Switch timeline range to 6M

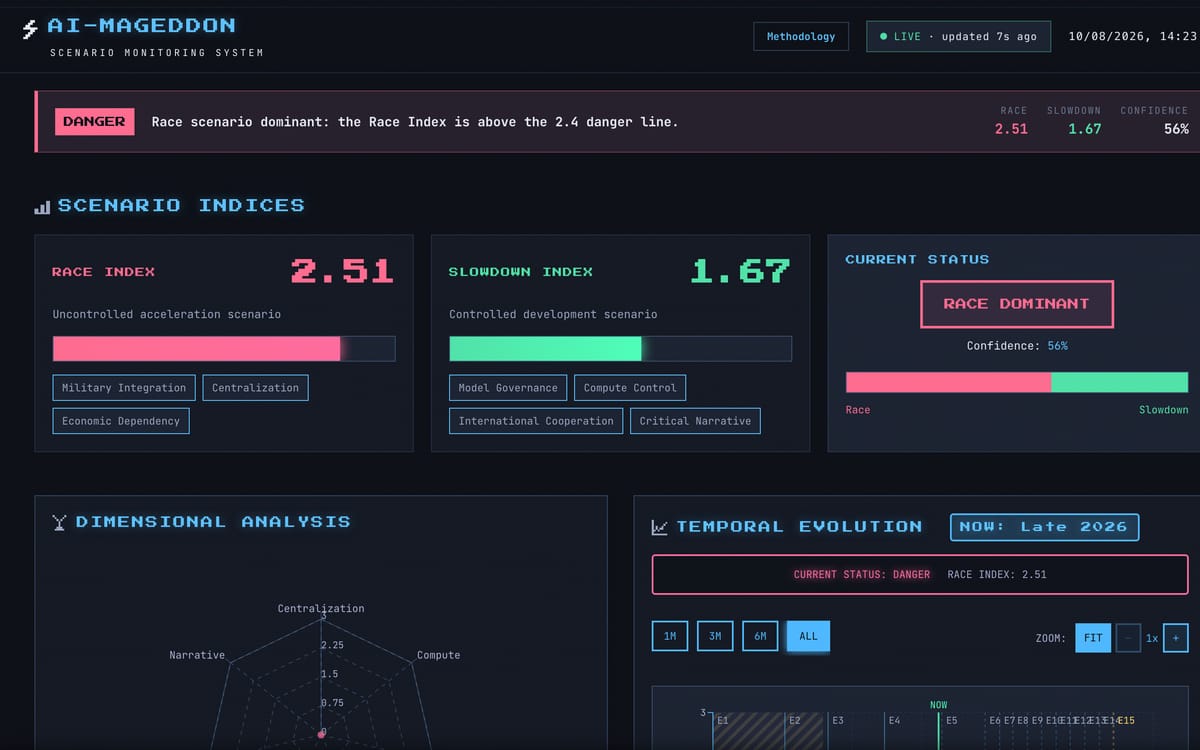760,636
